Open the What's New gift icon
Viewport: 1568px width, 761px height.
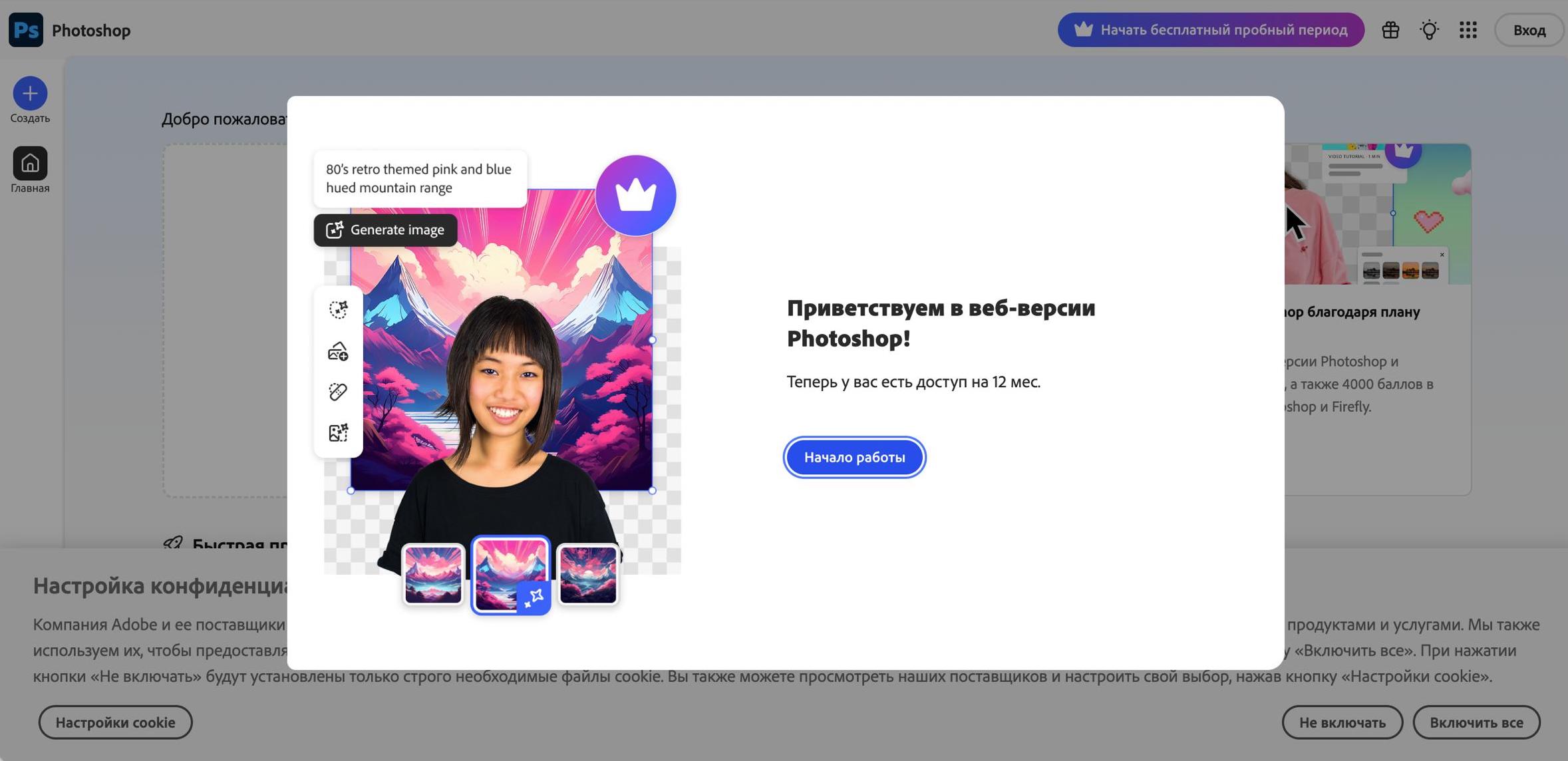[x=1390, y=29]
